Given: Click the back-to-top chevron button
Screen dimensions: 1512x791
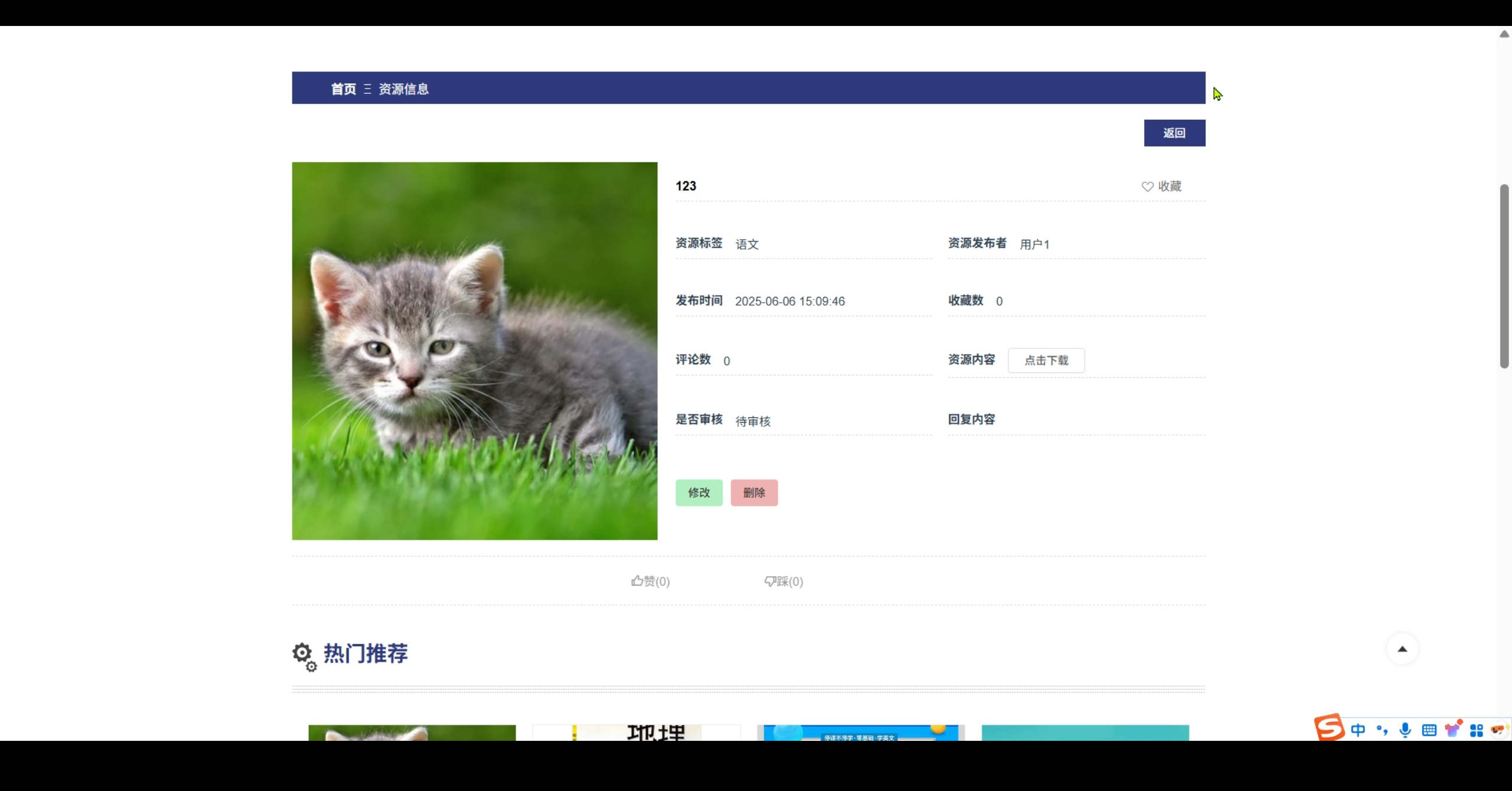Looking at the screenshot, I should coord(1402,648).
